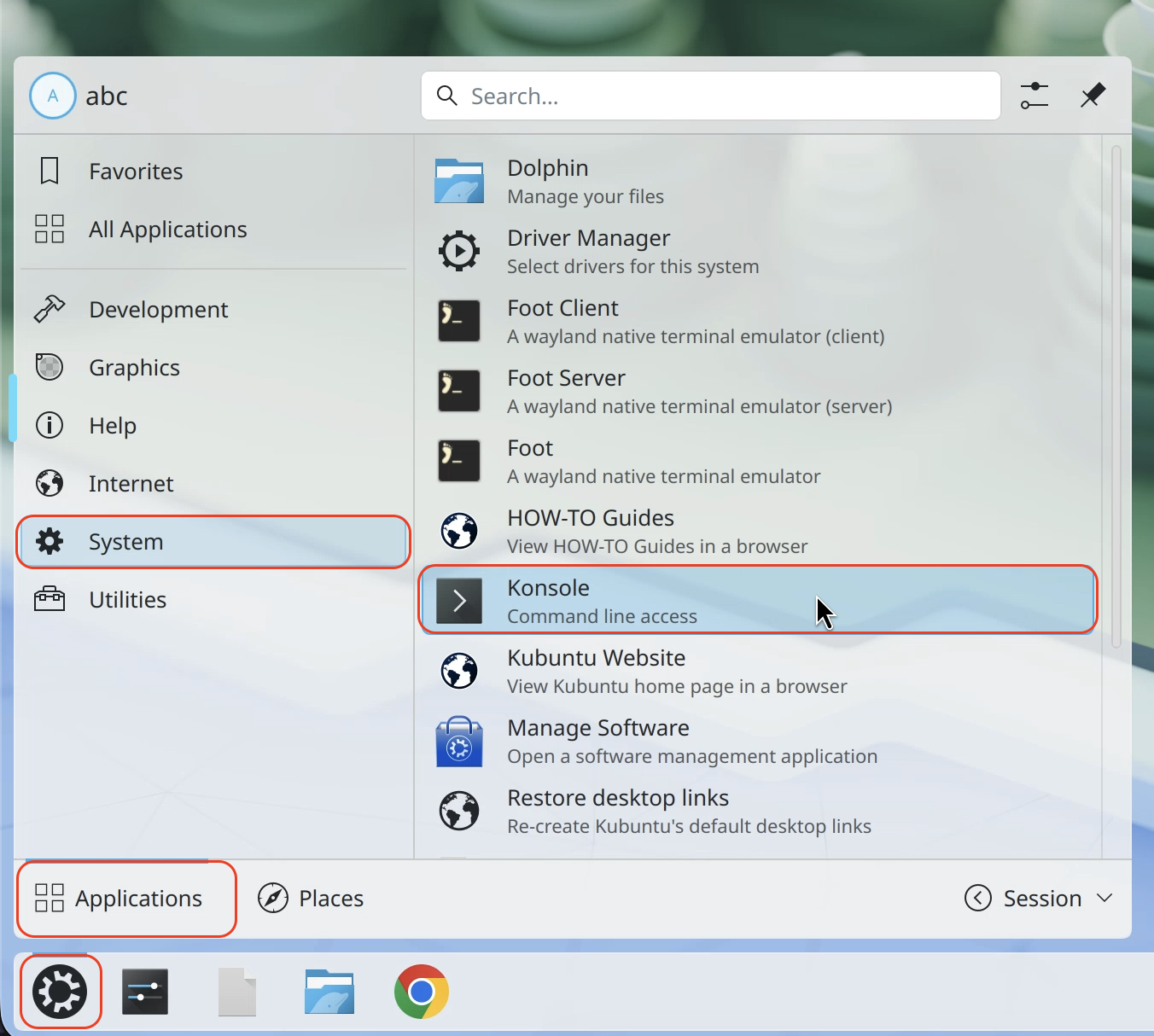Image resolution: width=1154 pixels, height=1036 pixels.
Task: Choose the Internet category globe icon
Action: pos(50,484)
